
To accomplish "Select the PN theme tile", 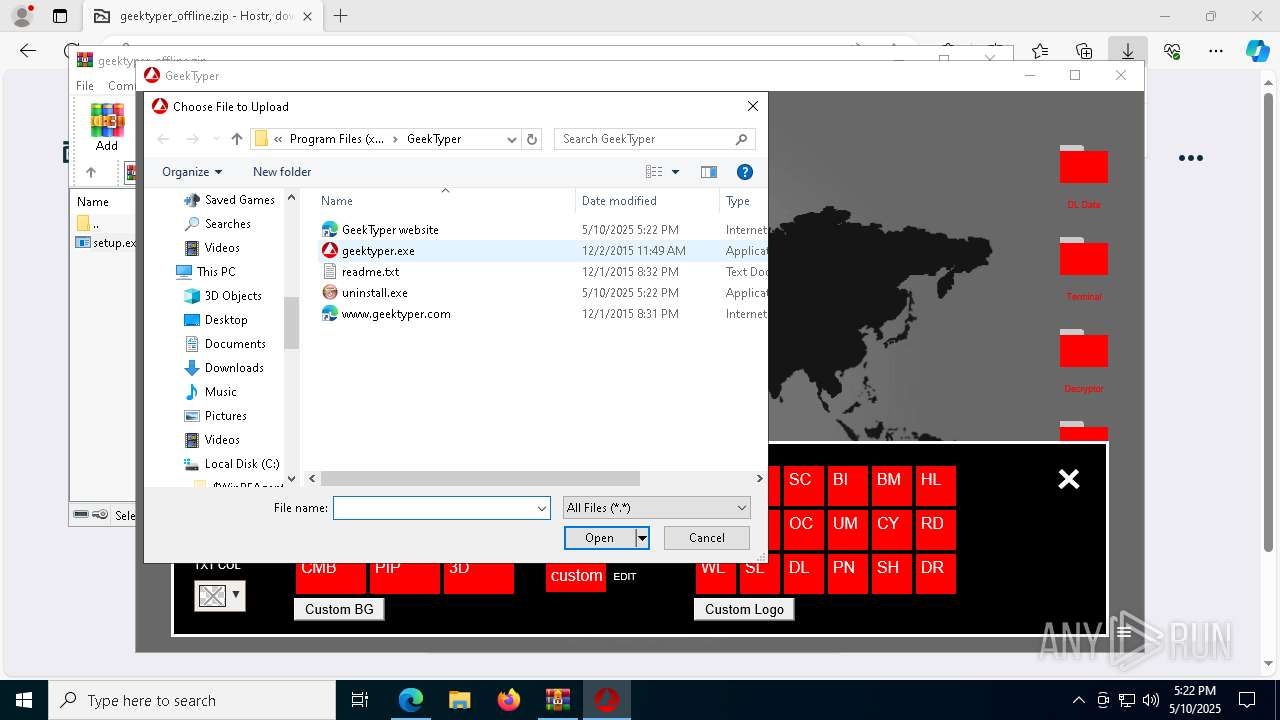I will [847, 573].
